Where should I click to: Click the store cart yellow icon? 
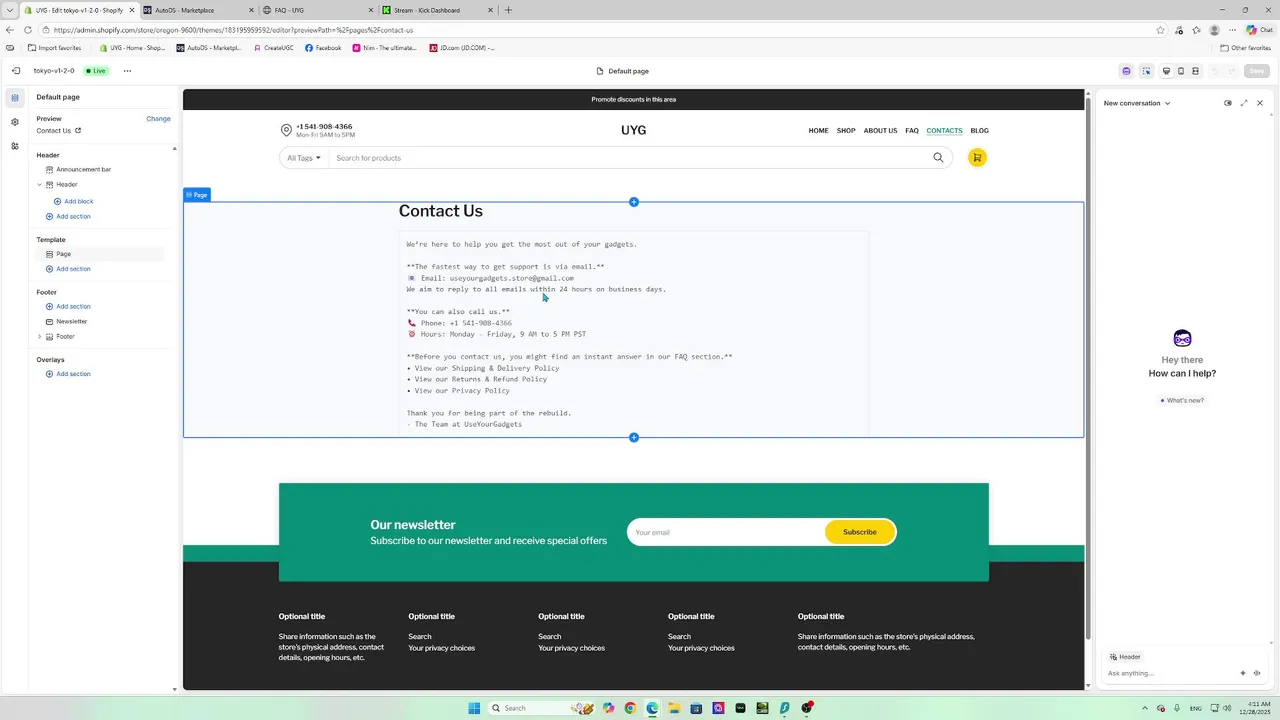(977, 157)
